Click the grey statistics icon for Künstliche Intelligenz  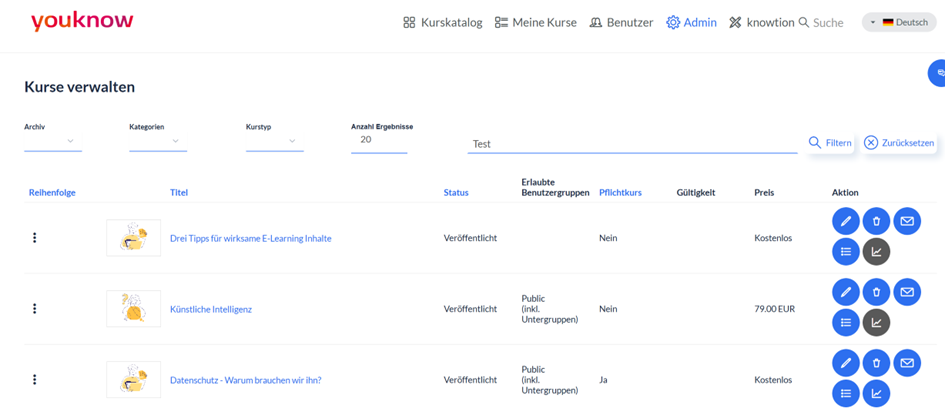(876, 323)
